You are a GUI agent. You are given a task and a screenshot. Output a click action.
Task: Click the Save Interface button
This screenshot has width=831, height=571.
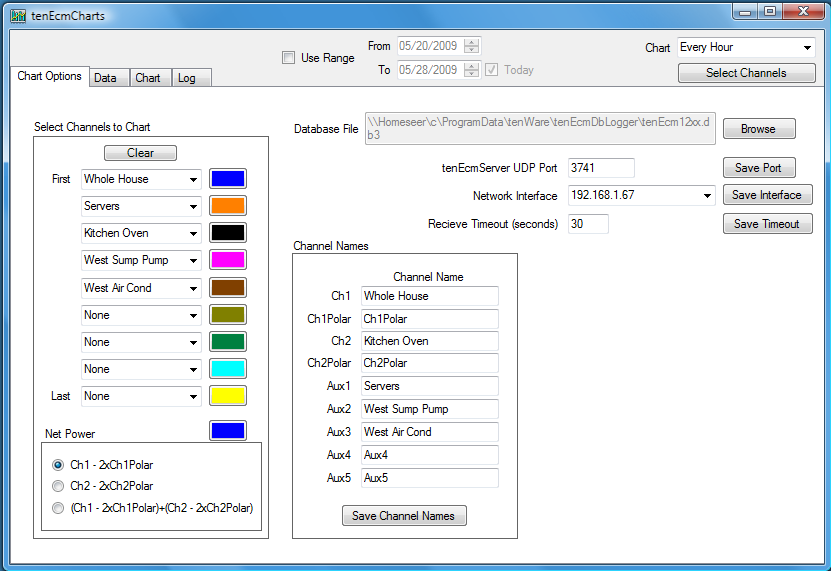pyautogui.click(x=767, y=195)
